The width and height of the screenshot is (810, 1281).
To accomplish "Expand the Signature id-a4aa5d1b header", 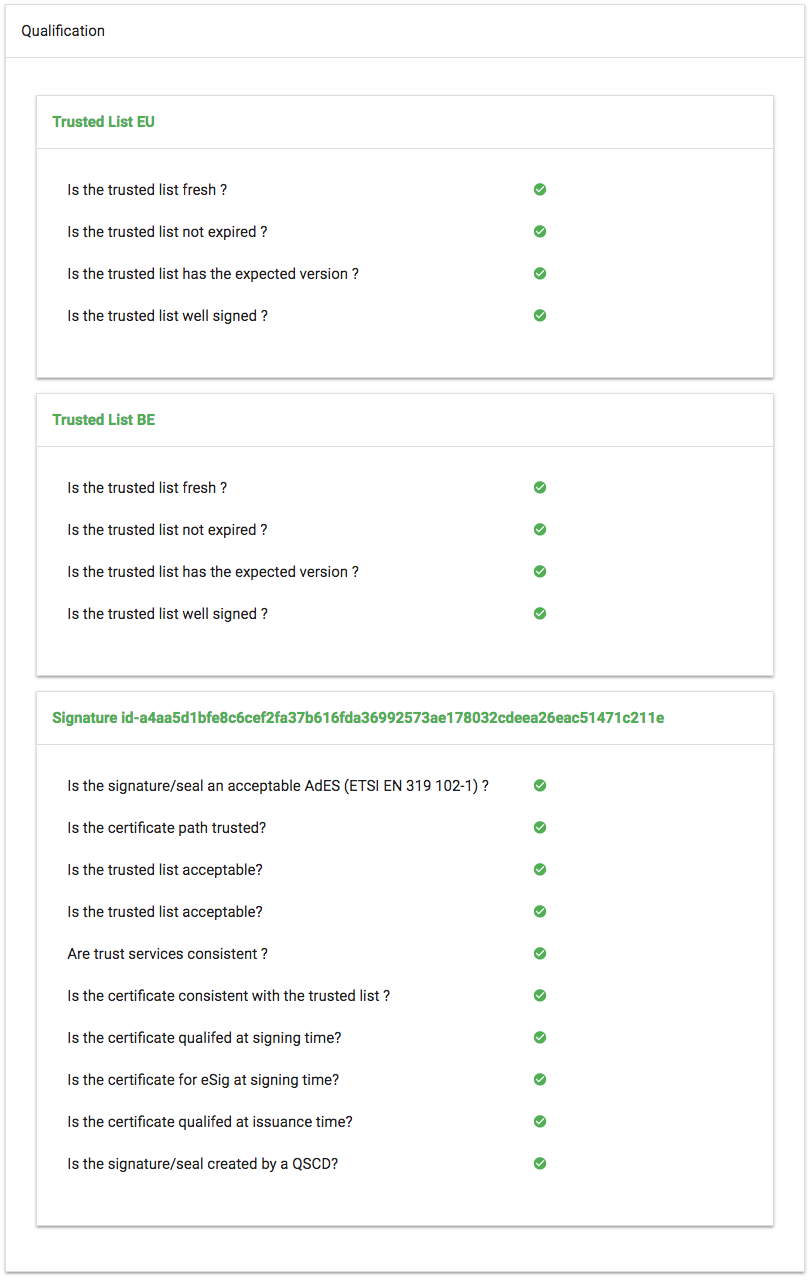I will pos(358,718).
